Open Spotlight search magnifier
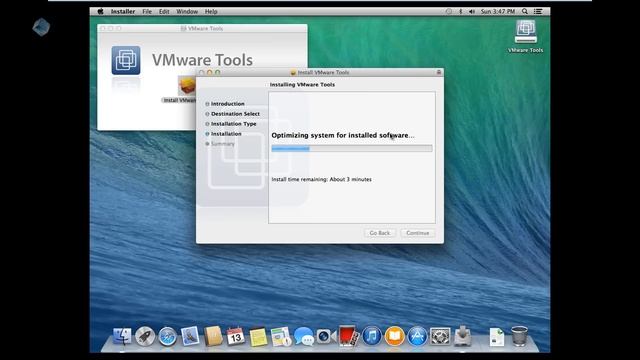The width and height of the screenshot is (640, 360). pos(525,11)
